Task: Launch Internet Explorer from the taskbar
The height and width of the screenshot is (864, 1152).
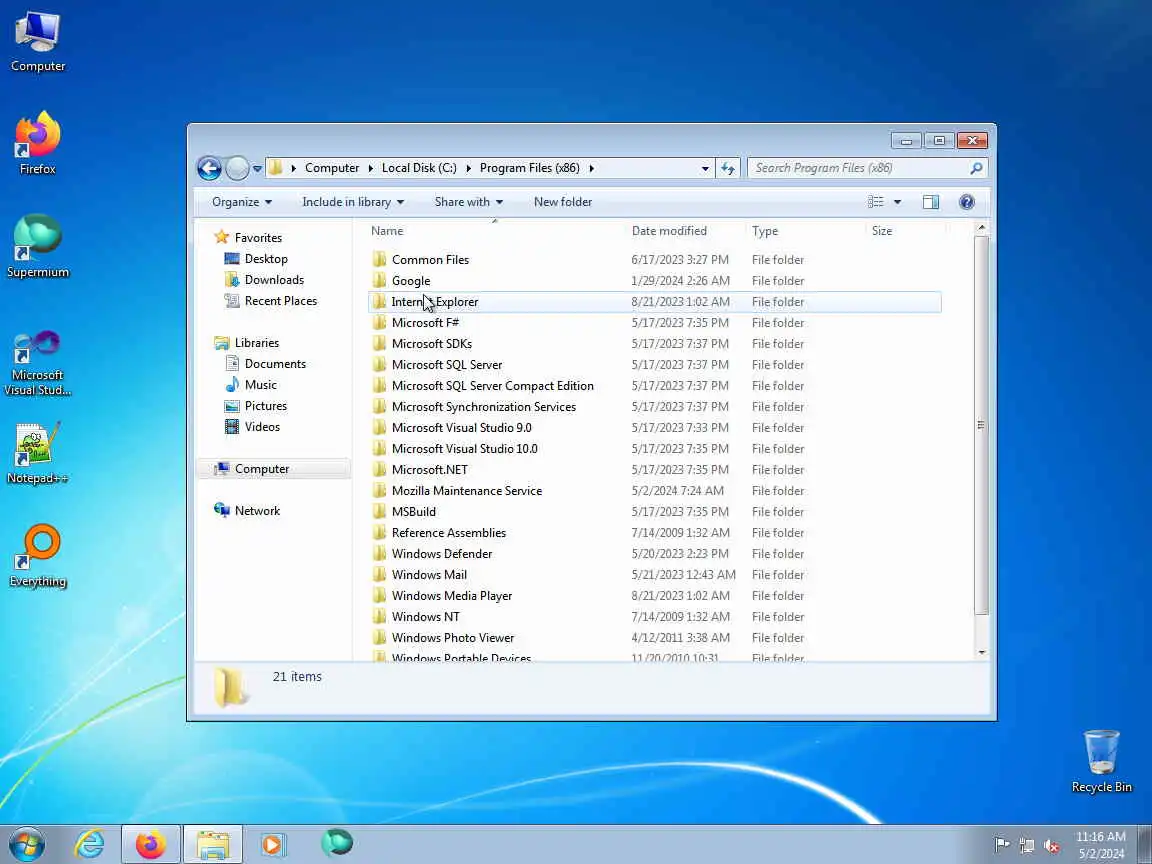Action: 90,844
